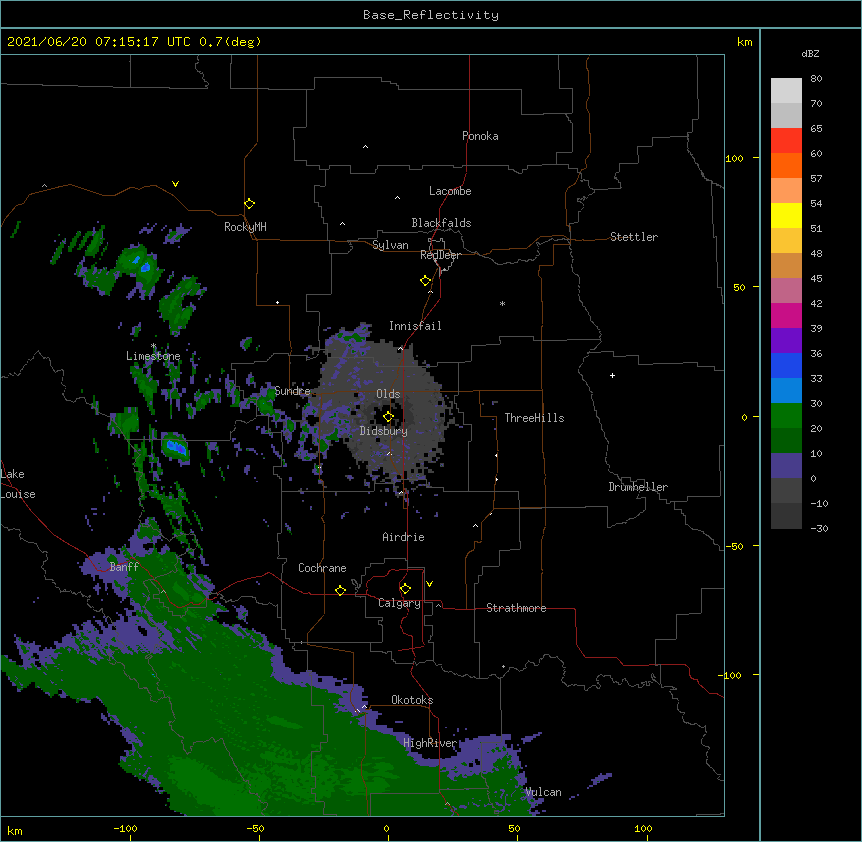Image resolution: width=862 pixels, height=842 pixels.
Task: Select the slate purple 10-0 dBZ swatch
Action: click(786, 466)
